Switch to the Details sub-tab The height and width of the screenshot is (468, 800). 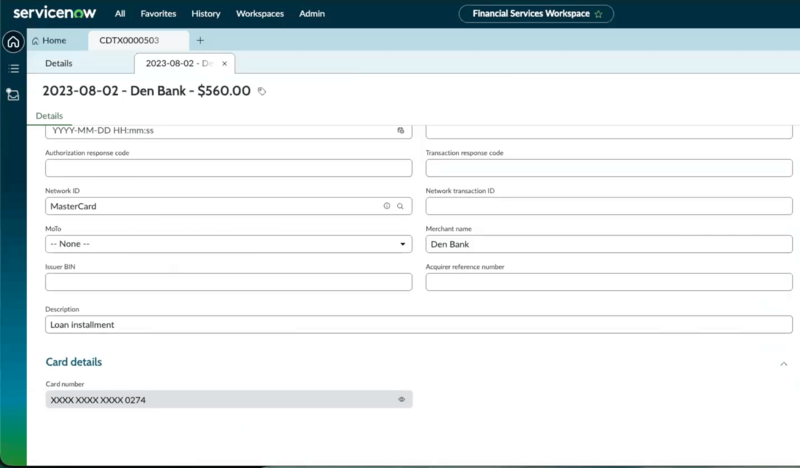tap(59, 63)
